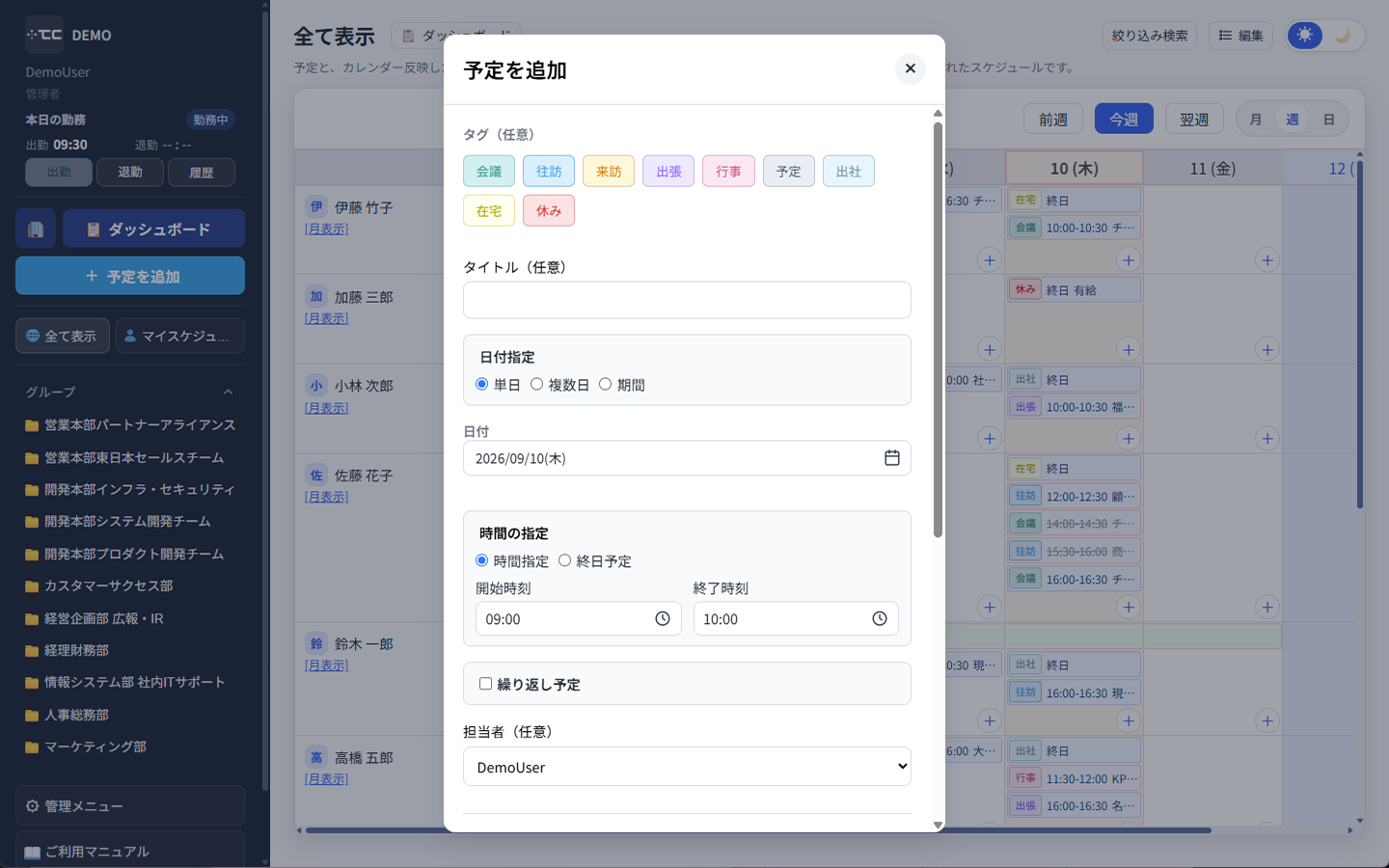Image resolution: width=1389 pixels, height=868 pixels.
Task: Click the 佐 avatar for 佐藤 花子
Action: (316, 475)
